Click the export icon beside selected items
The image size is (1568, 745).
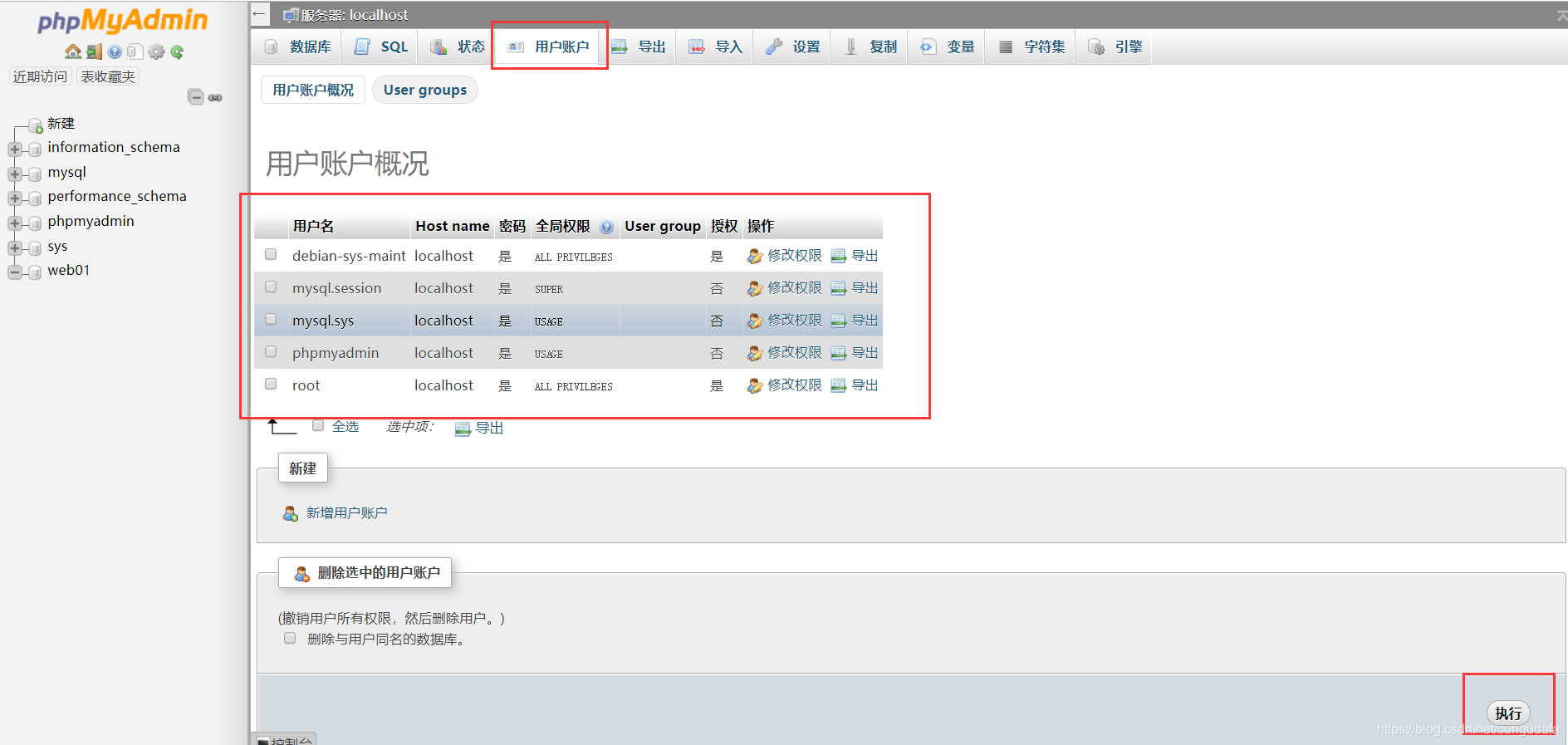click(x=463, y=429)
